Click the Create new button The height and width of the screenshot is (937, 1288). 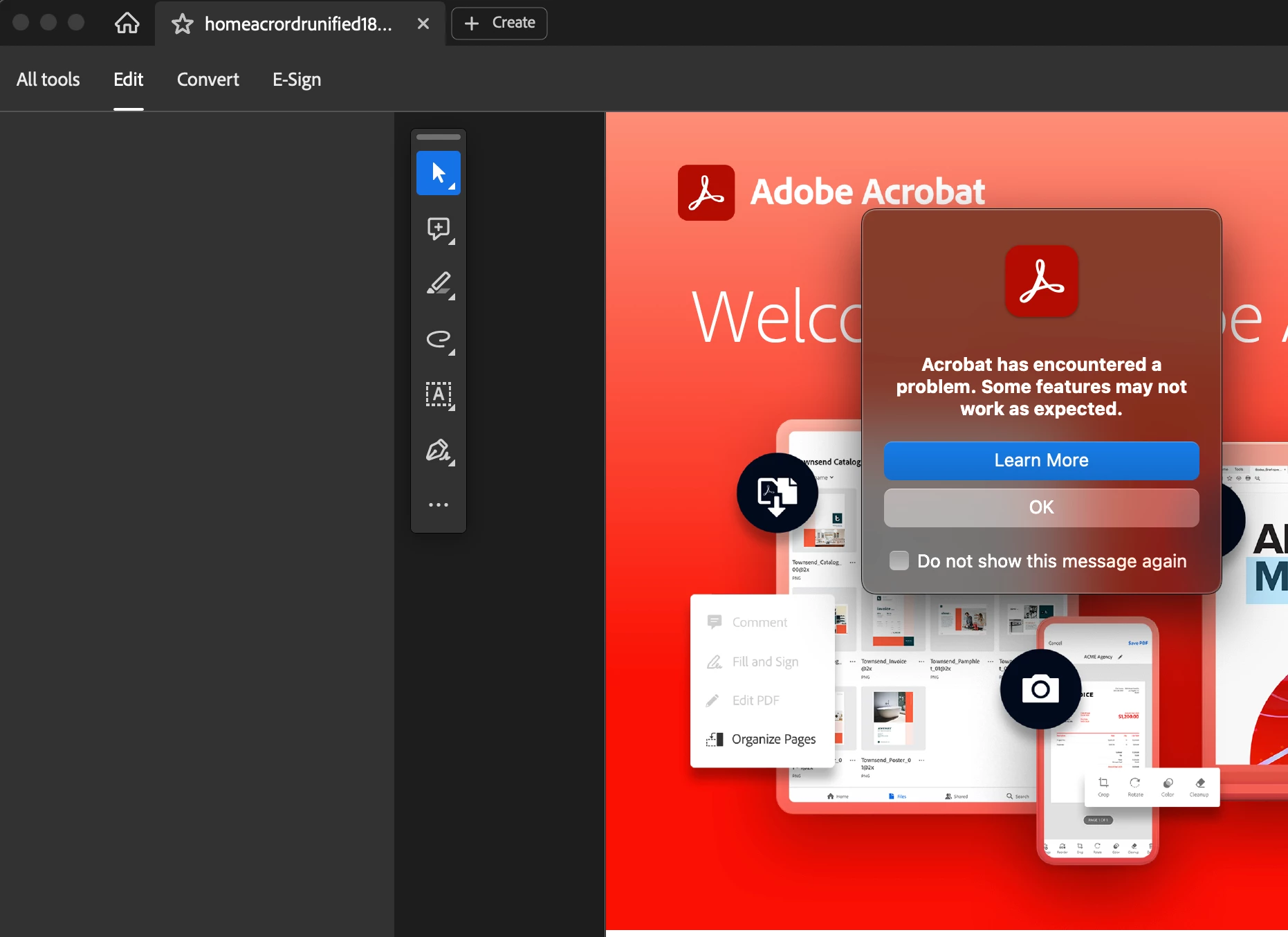click(x=499, y=23)
